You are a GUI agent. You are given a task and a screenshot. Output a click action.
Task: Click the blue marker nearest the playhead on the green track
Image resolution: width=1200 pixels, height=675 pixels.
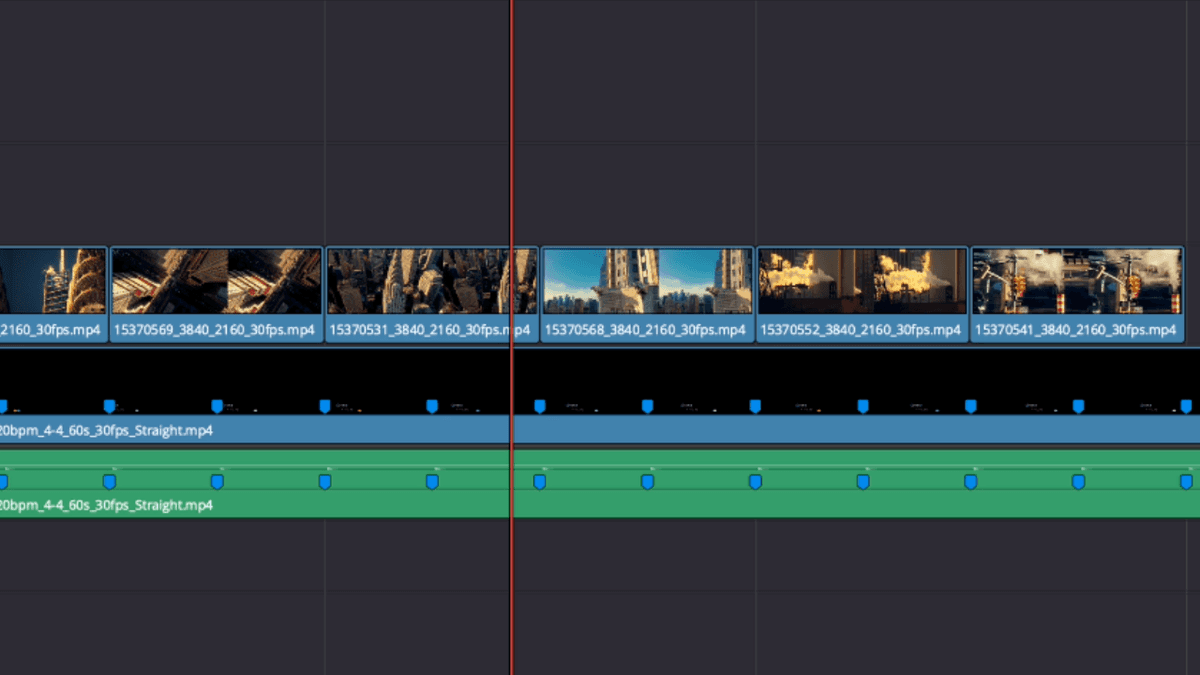click(x=538, y=480)
